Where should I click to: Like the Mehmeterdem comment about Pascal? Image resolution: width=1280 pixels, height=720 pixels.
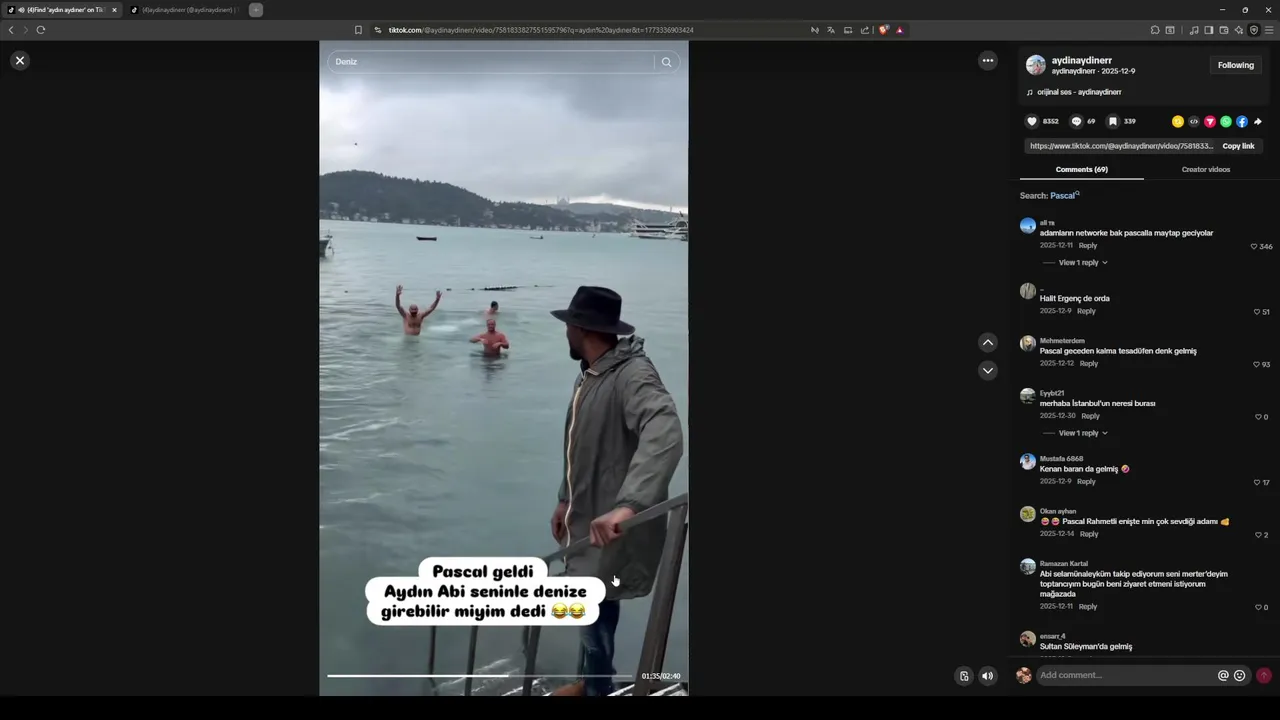pos(1257,364)
